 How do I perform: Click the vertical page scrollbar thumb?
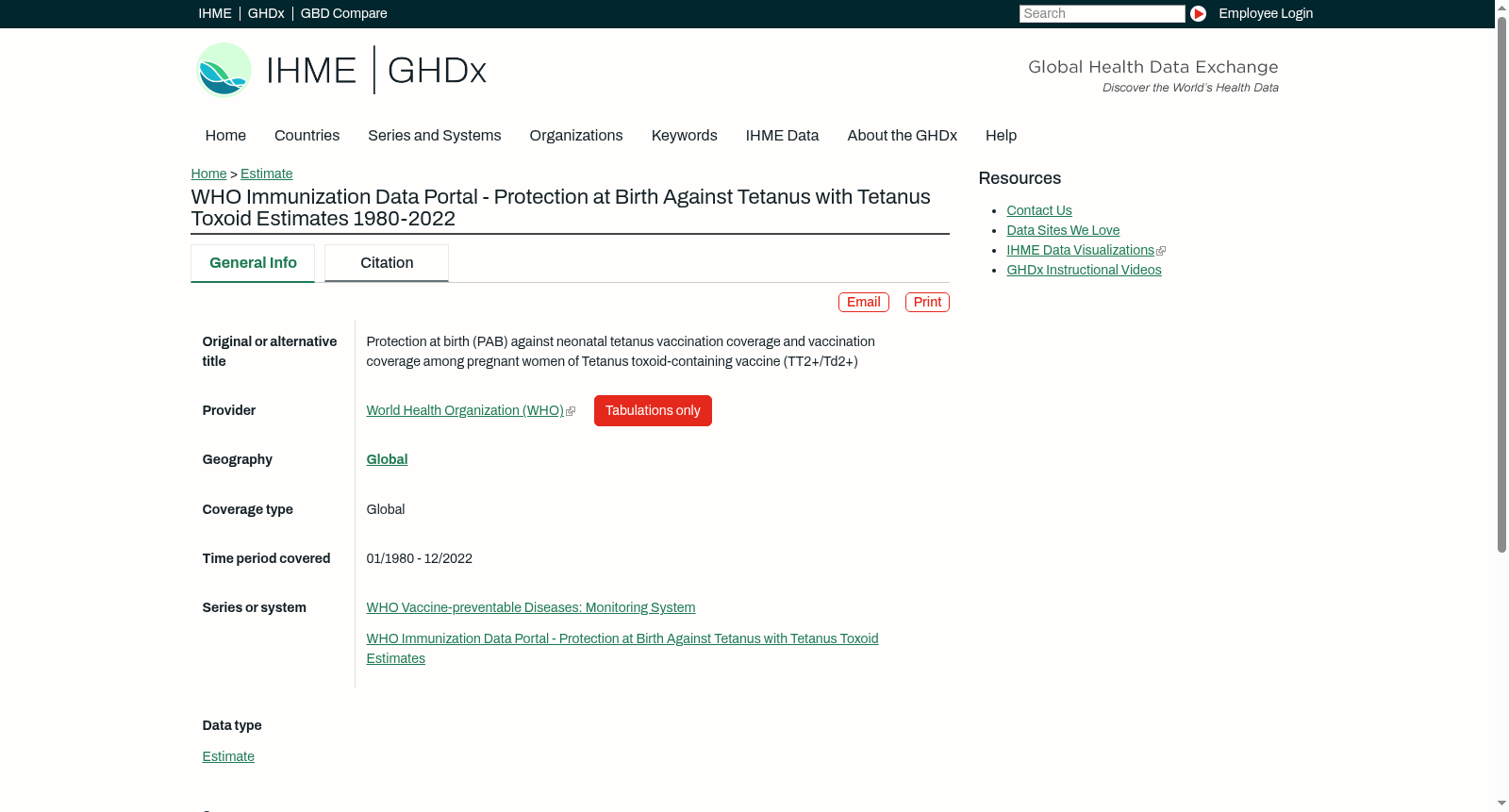coord(1501,284)
